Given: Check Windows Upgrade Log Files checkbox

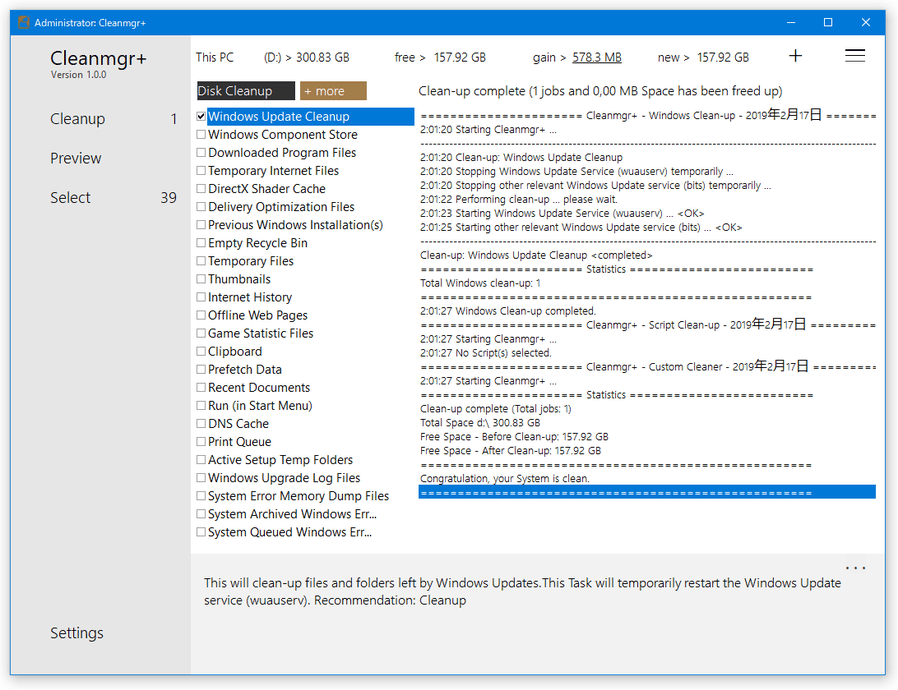Looking at the screenshot, I should click(x=201, y=478).
